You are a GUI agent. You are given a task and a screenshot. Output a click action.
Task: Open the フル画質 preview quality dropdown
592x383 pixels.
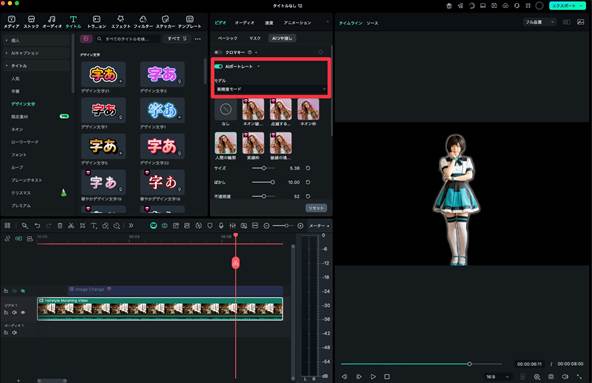click(x=539, y=22)
